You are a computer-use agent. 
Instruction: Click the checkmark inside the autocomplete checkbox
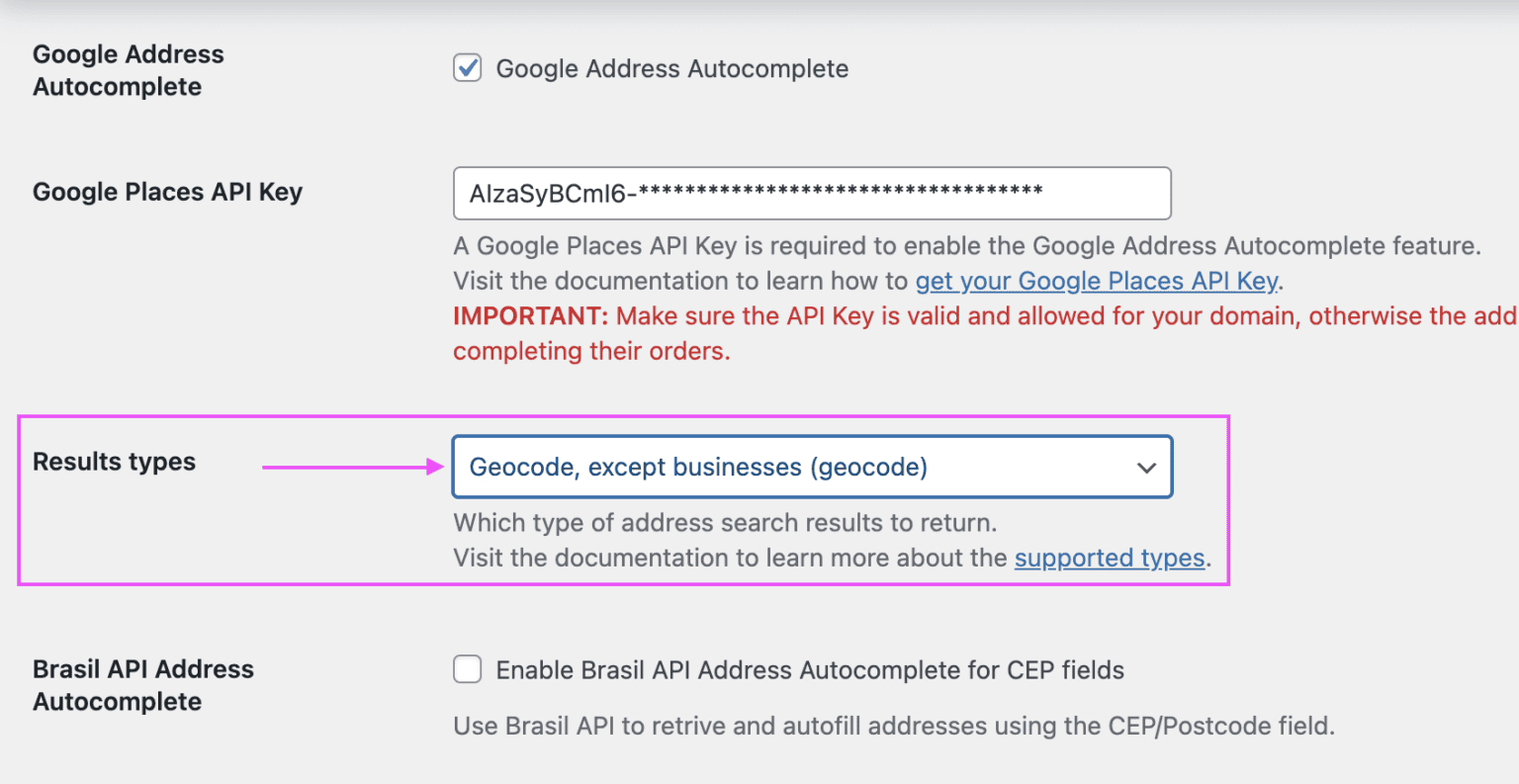(x=466, y=67)
